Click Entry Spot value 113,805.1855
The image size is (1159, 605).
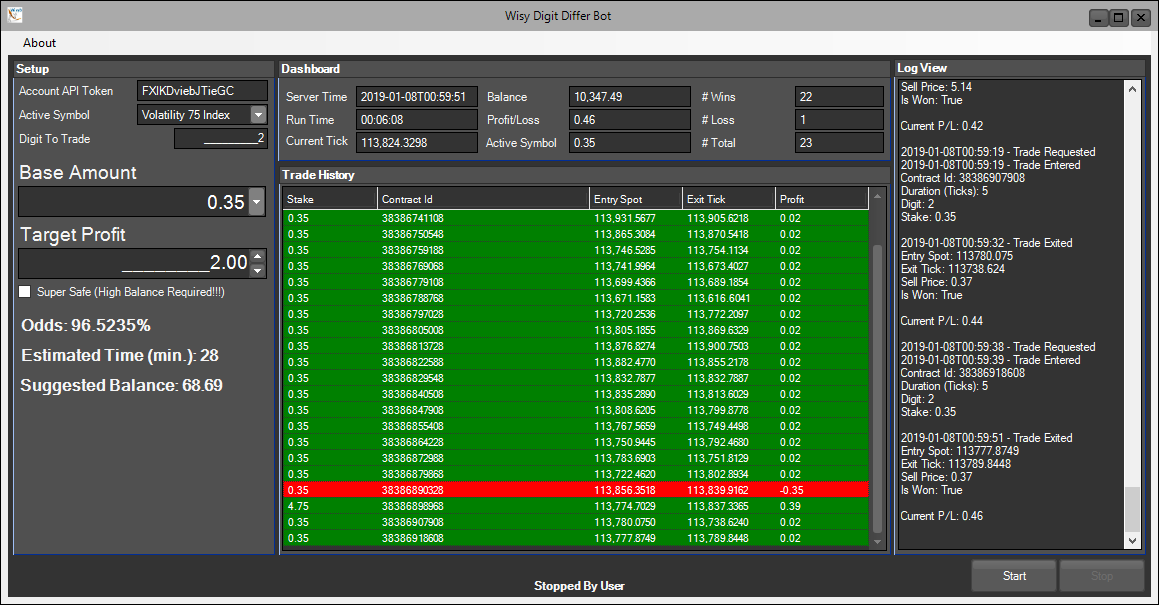coord(625,330)
